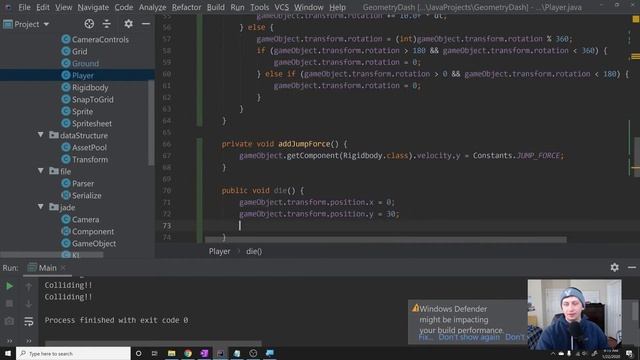Open the Build menu

click(216, 7)
